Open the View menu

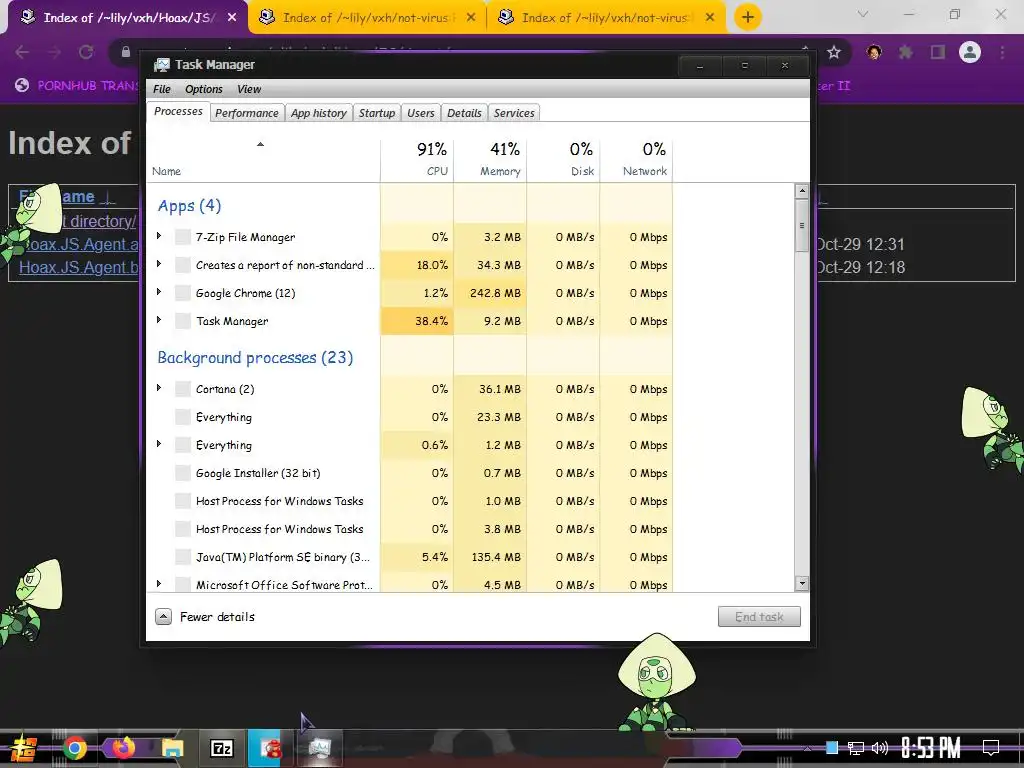[x=249, y=89]
